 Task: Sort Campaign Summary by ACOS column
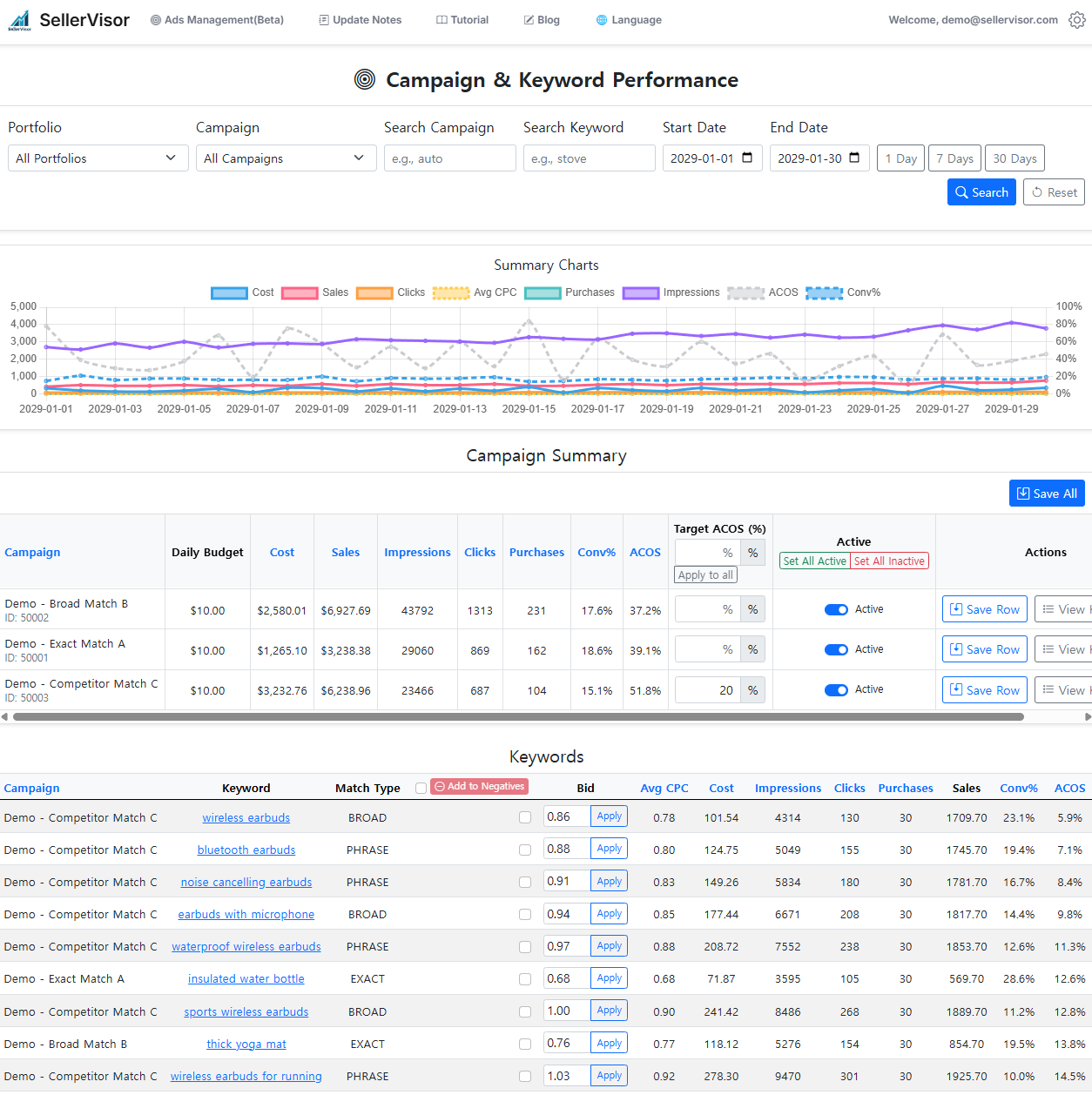click(645, 553)
